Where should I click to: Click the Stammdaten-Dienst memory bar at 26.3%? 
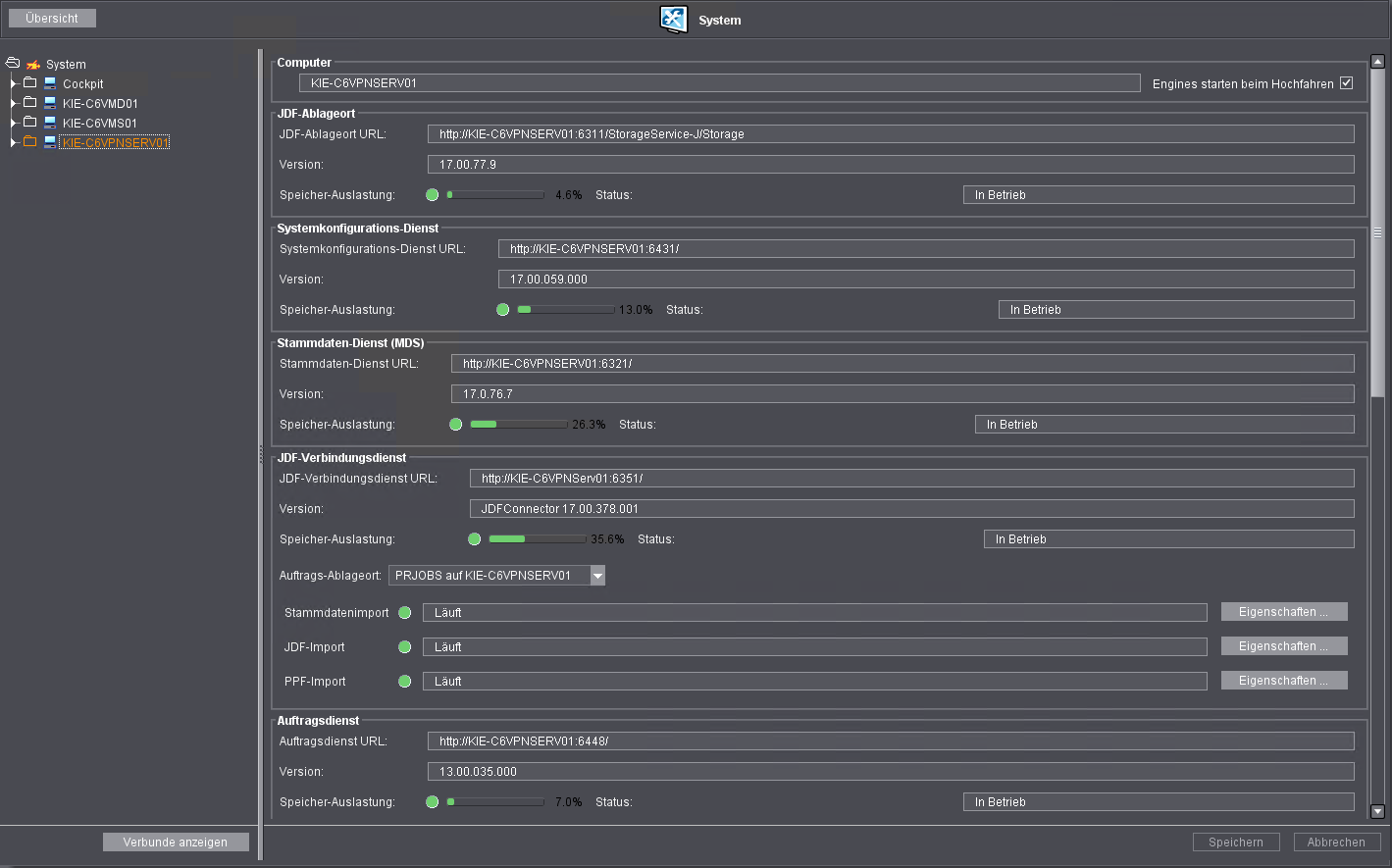coord(519,425)
